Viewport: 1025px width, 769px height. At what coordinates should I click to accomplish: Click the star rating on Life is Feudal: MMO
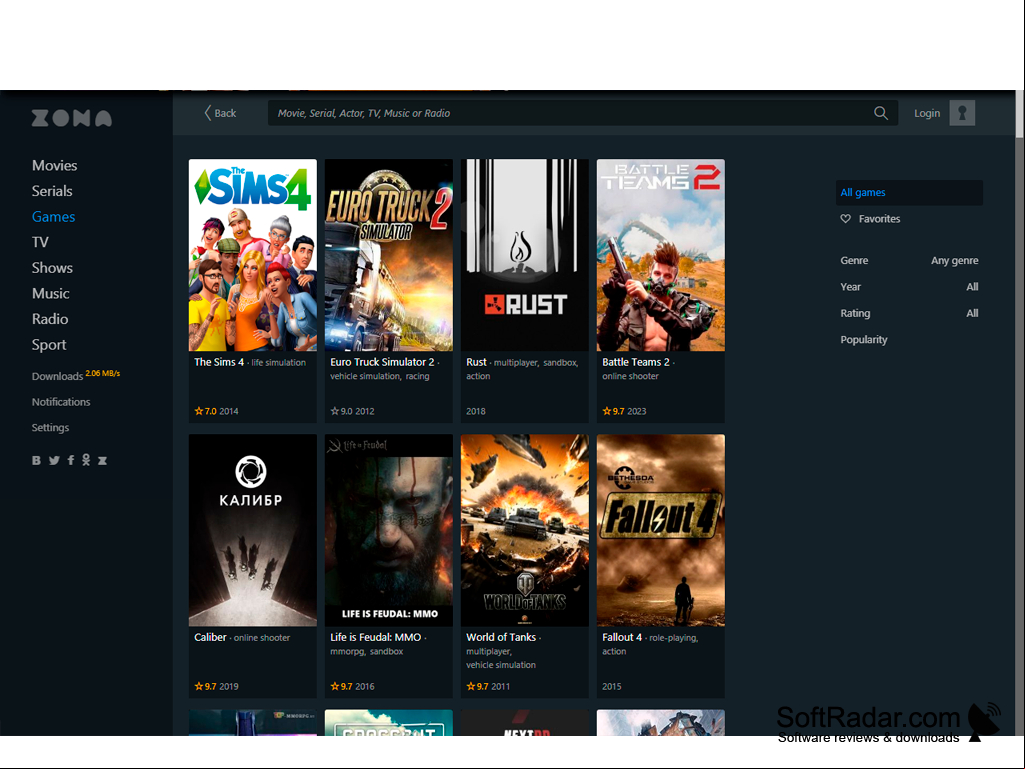coord(342,687)
